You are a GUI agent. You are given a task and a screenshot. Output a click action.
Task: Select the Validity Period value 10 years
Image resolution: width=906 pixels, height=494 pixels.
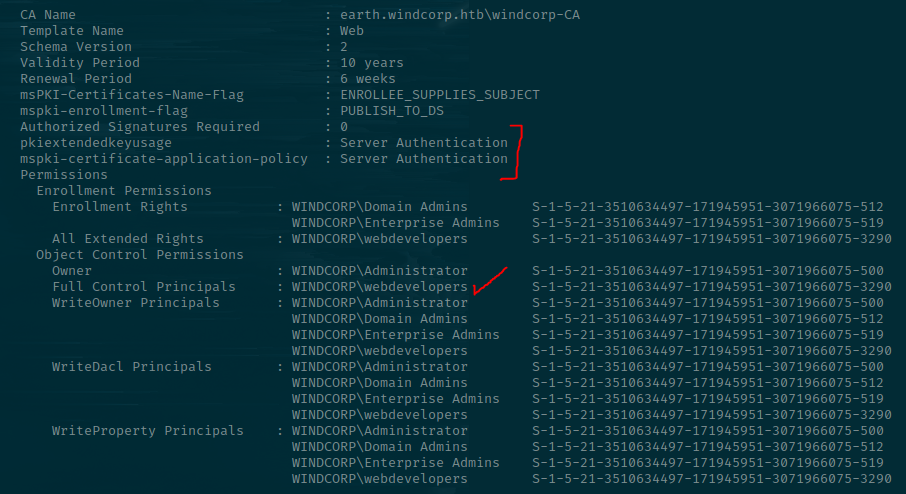372,63
